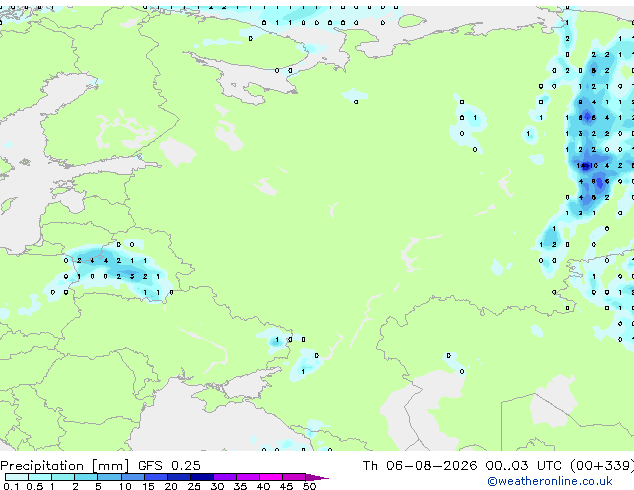
Task: Pick the 0.5–1 mm legend color swatch
Action: [x=40, y=477]
